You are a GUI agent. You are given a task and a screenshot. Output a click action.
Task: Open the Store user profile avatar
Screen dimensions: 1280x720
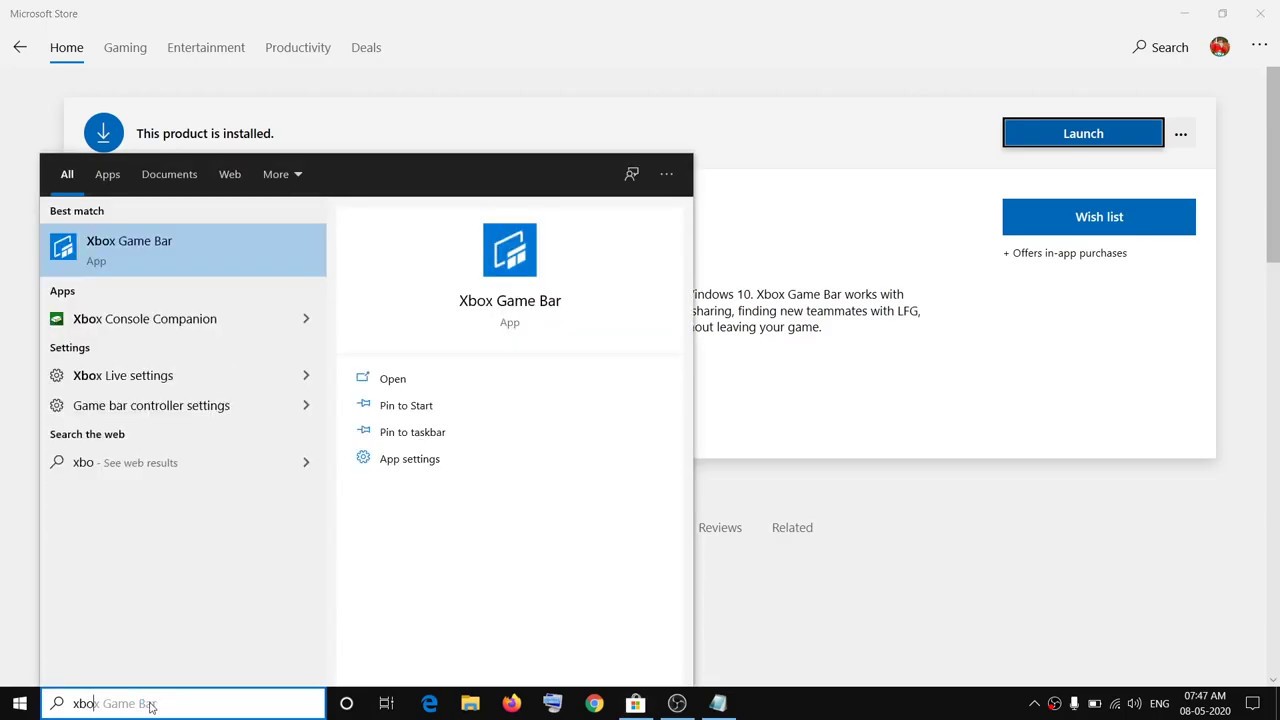point(1219,47)
